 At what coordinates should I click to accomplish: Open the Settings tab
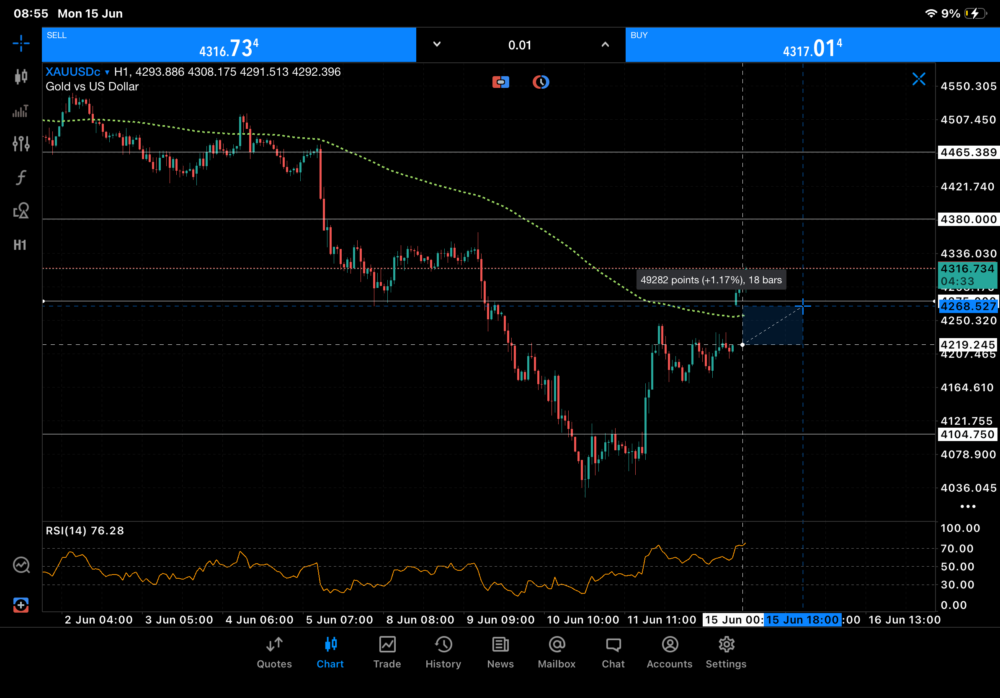click(x=726, y=653)
